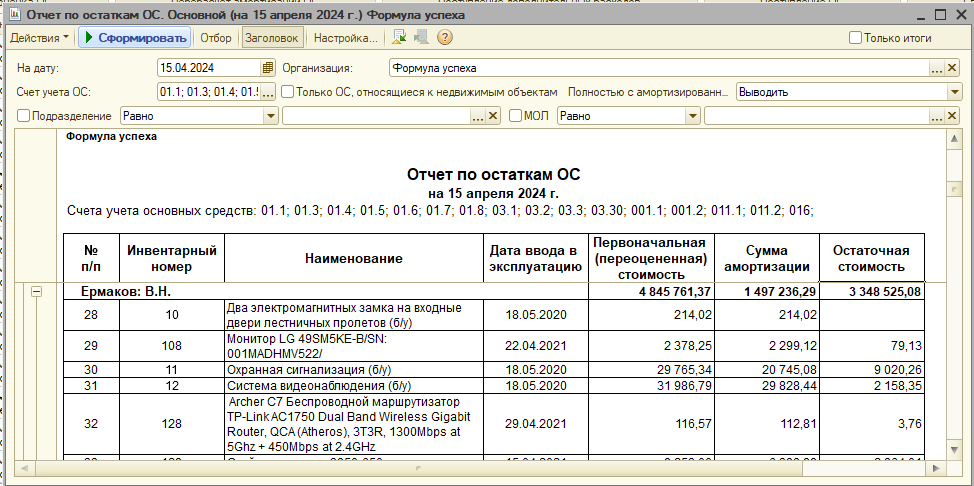Open account selection ellipsis for Счет учета ОС
This screenshot has height=486, width=974.
pyautogui.click(x=268, y=92)
